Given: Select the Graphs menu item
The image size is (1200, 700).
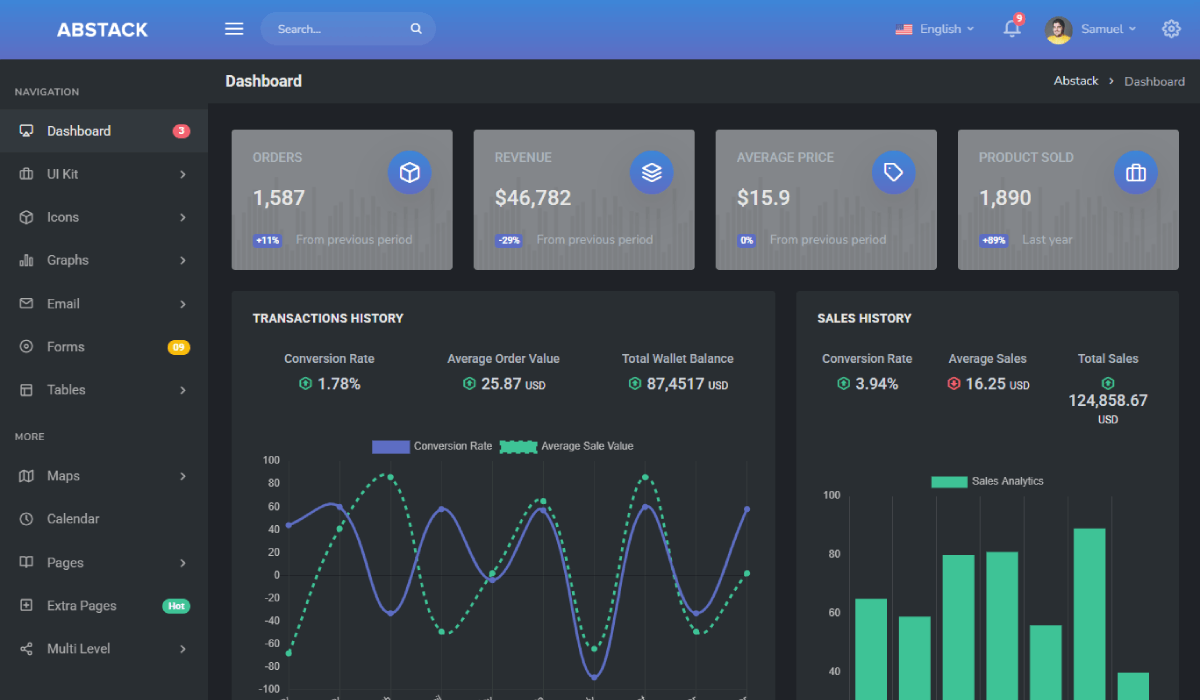Looking at the screenshot, I should (104, 260).
